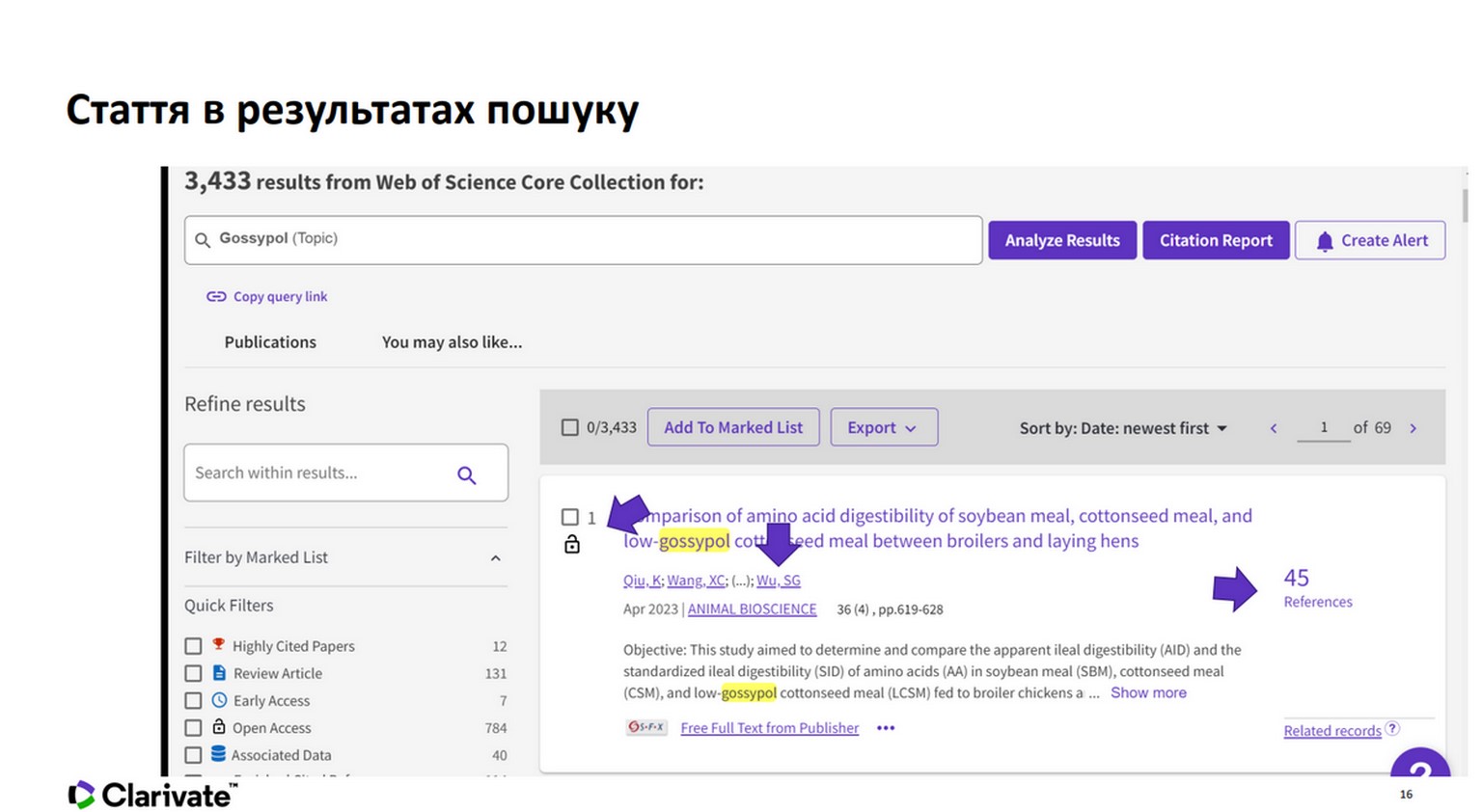
Task: Check the Highly Cited Papers filter
Action: pos(194,646)
